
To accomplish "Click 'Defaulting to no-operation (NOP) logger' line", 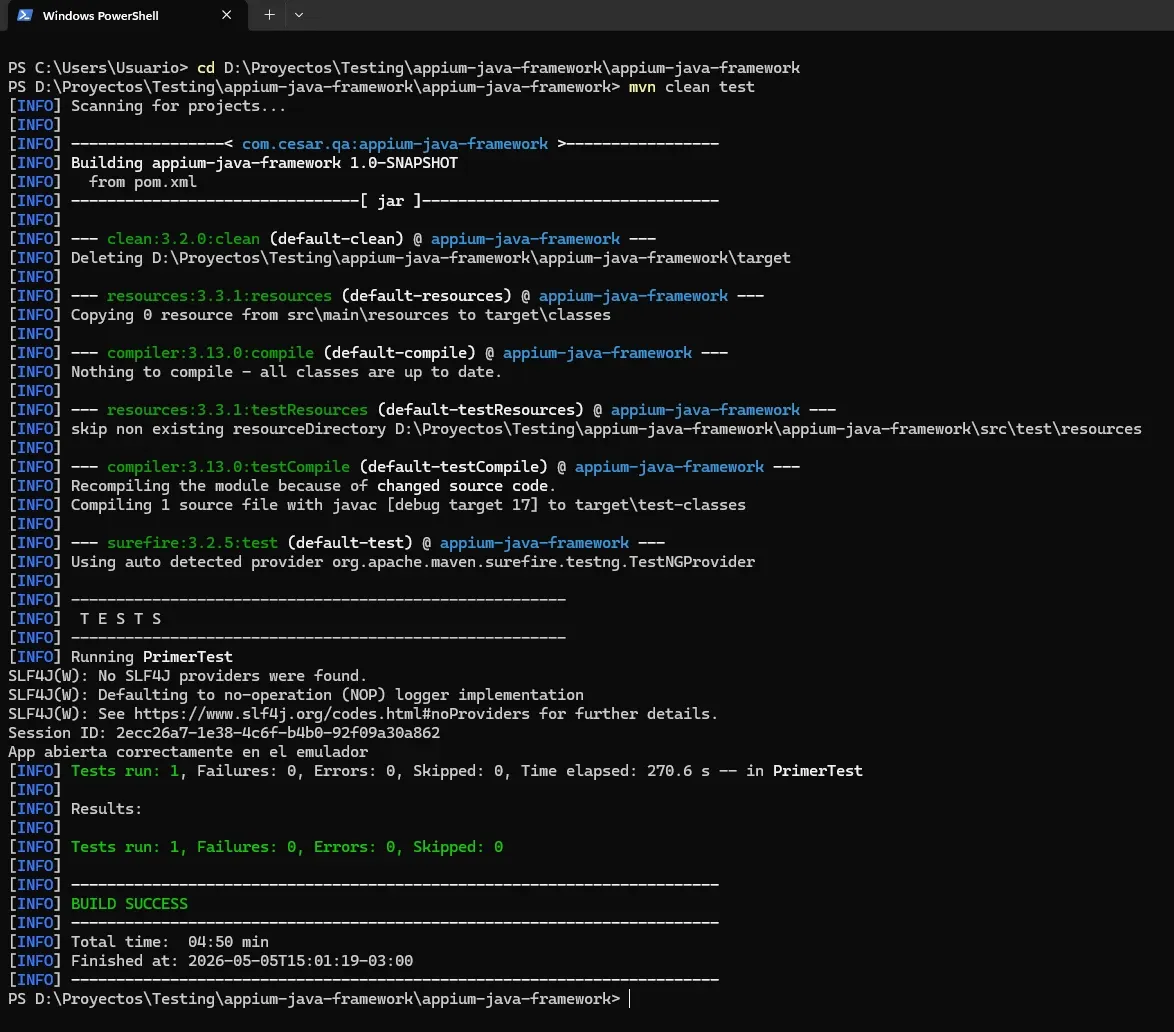I will coord(296,695).
